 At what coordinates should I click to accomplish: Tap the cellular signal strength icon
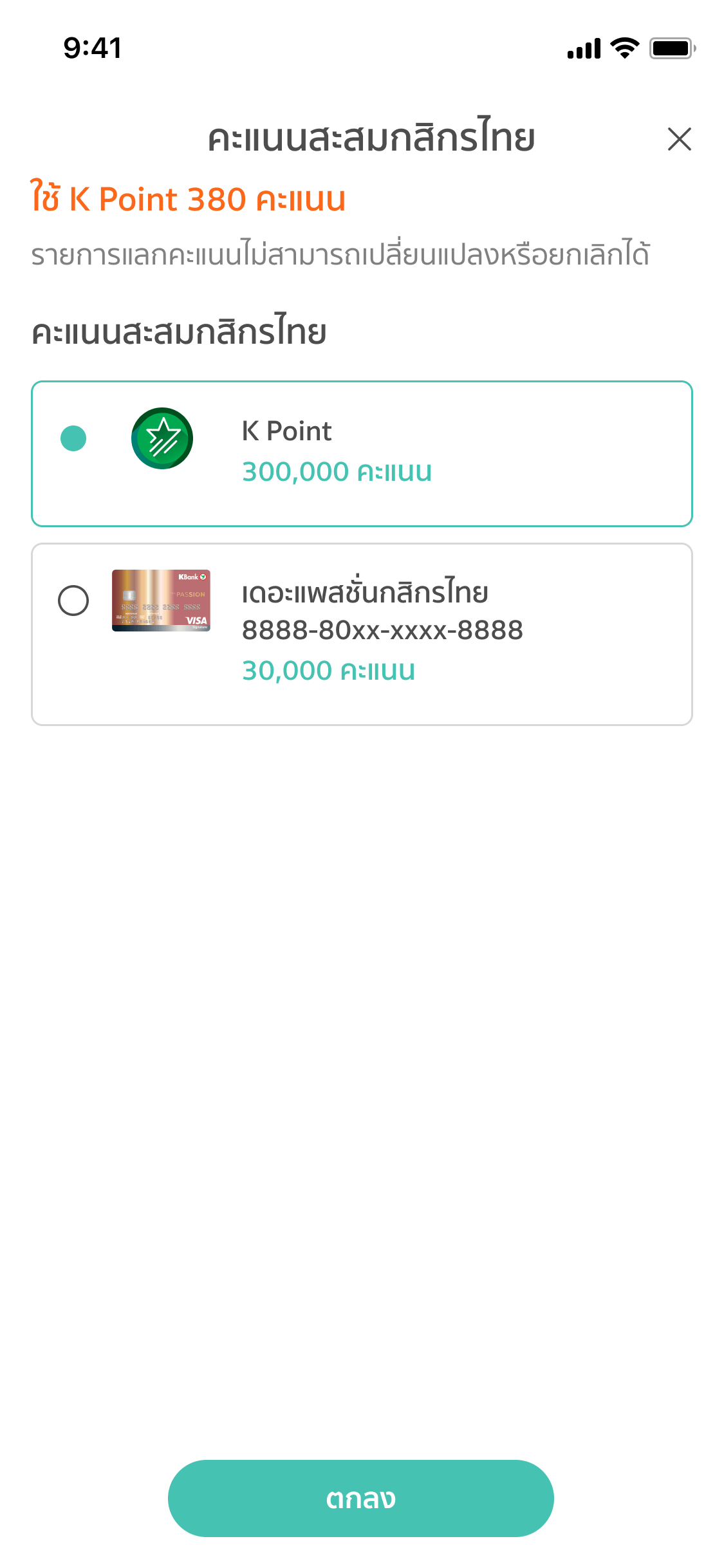point(584,49)
